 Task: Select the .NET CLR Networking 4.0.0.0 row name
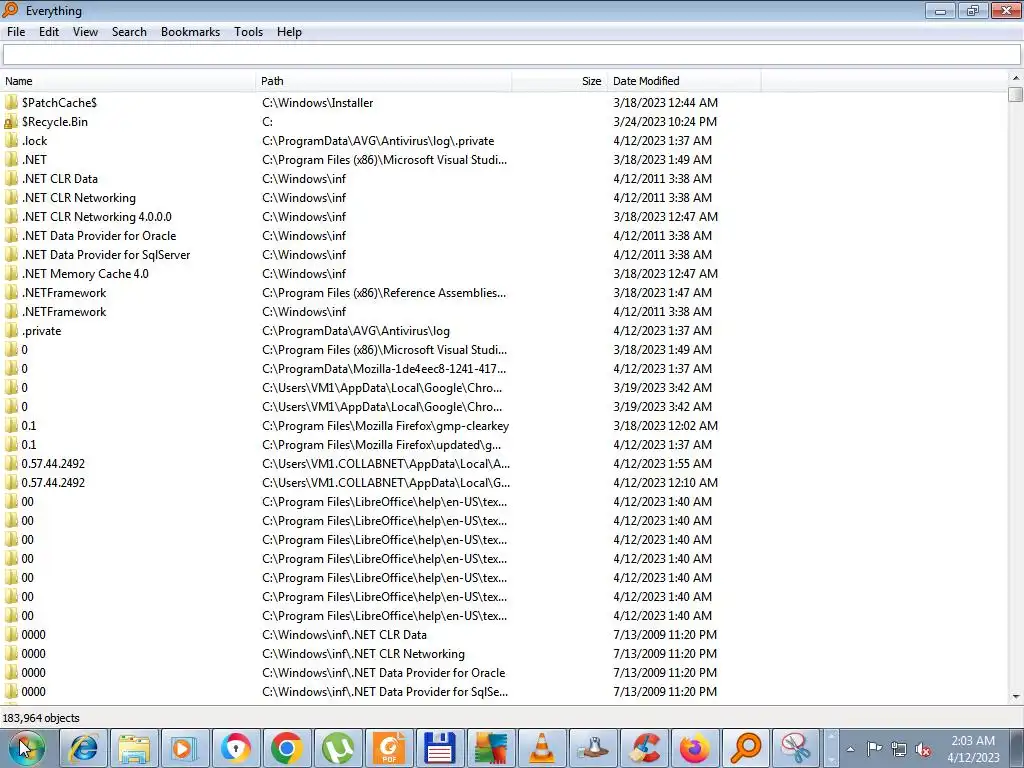(x=97, y=217)
